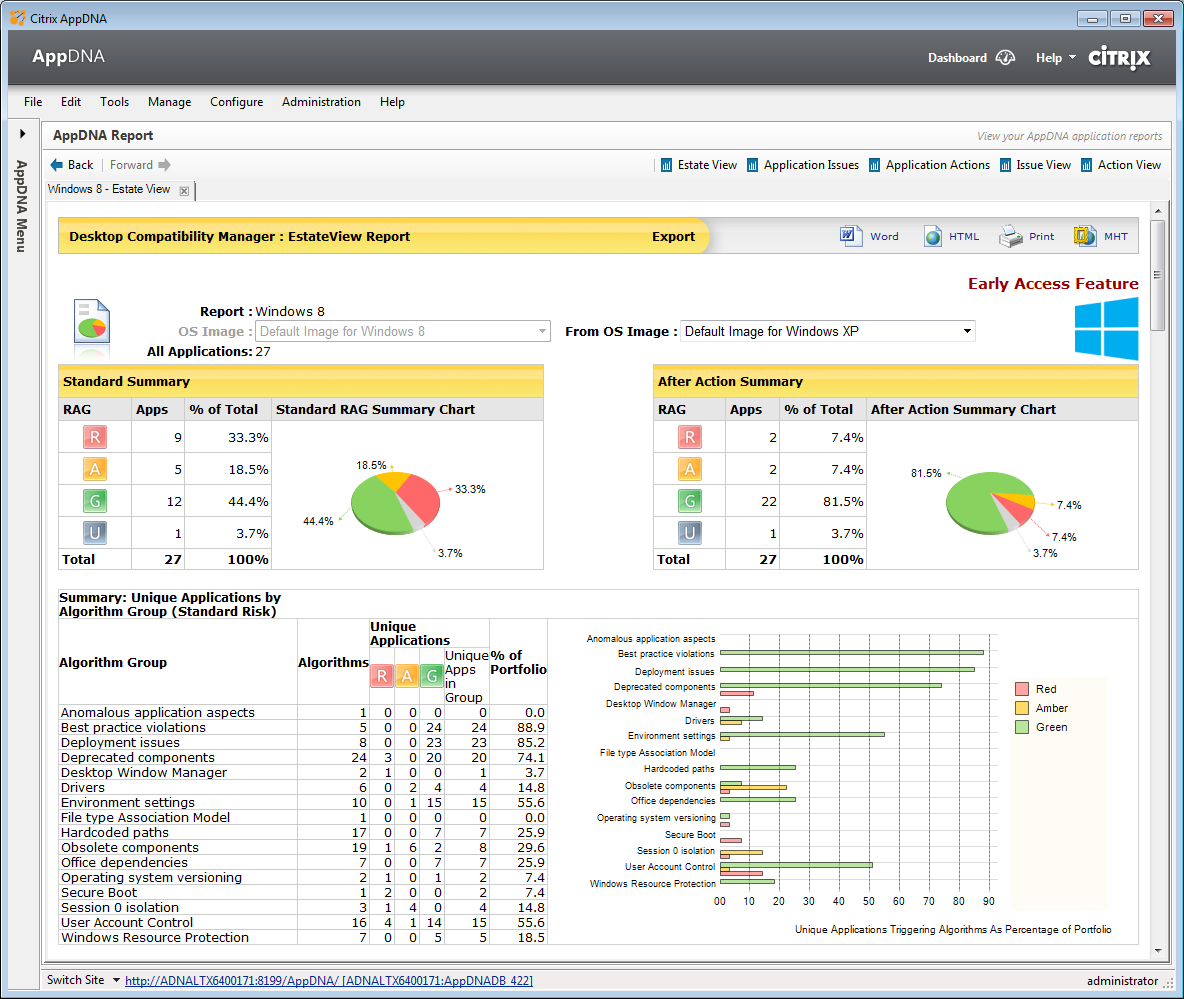Click the Windows logo image

1106,328
